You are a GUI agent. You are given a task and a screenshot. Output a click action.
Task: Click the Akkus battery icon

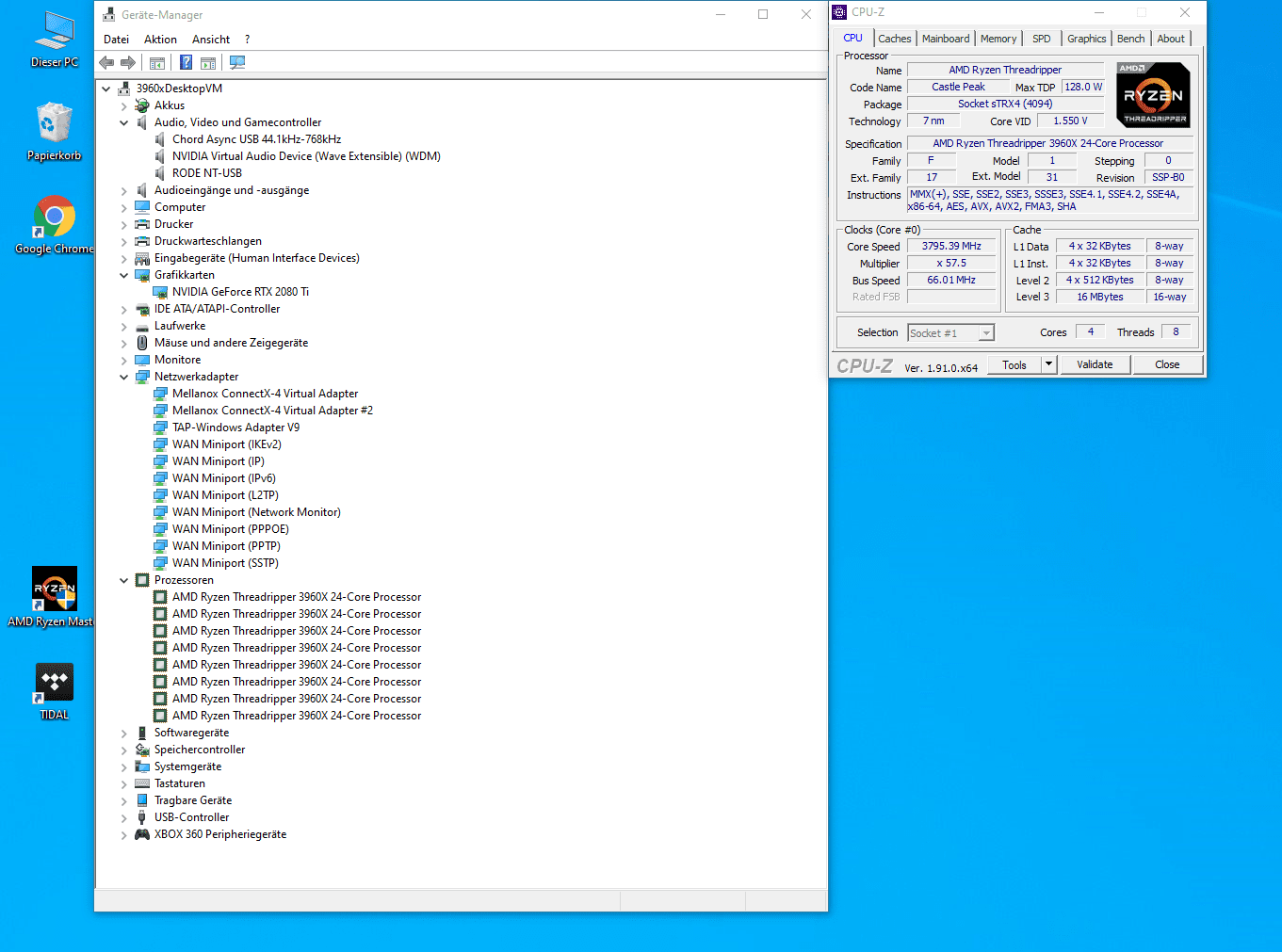tap(142, 105)
